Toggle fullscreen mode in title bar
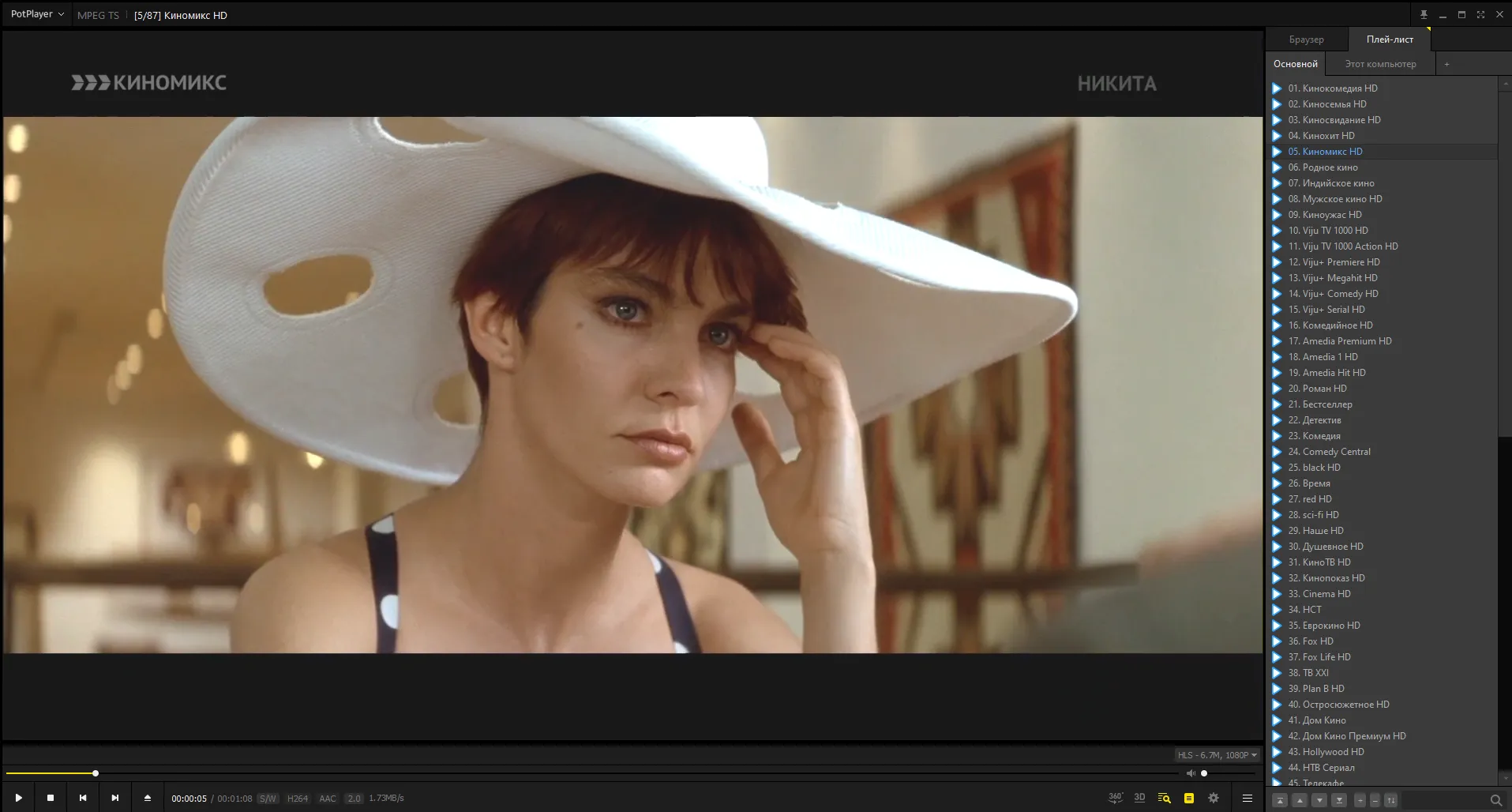 click(x=1480, y=14)
